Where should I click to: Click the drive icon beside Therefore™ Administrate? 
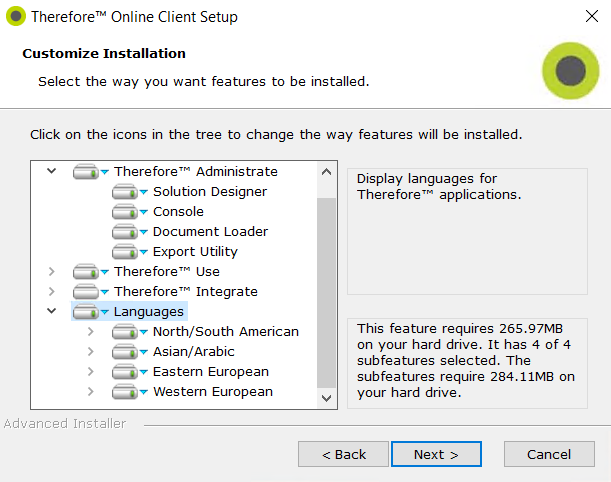tap(86, 171)
